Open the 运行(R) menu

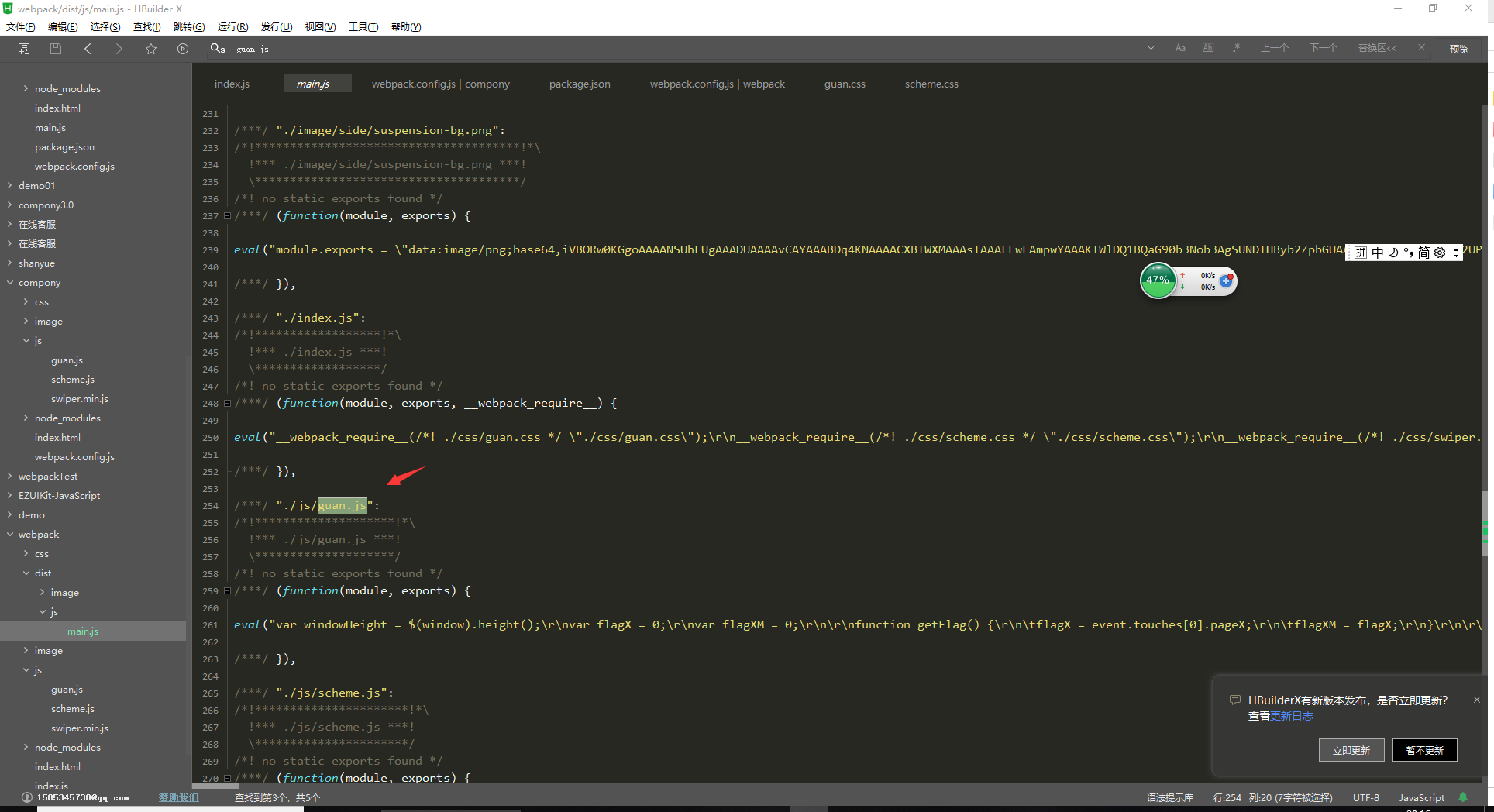coord(233,27)
